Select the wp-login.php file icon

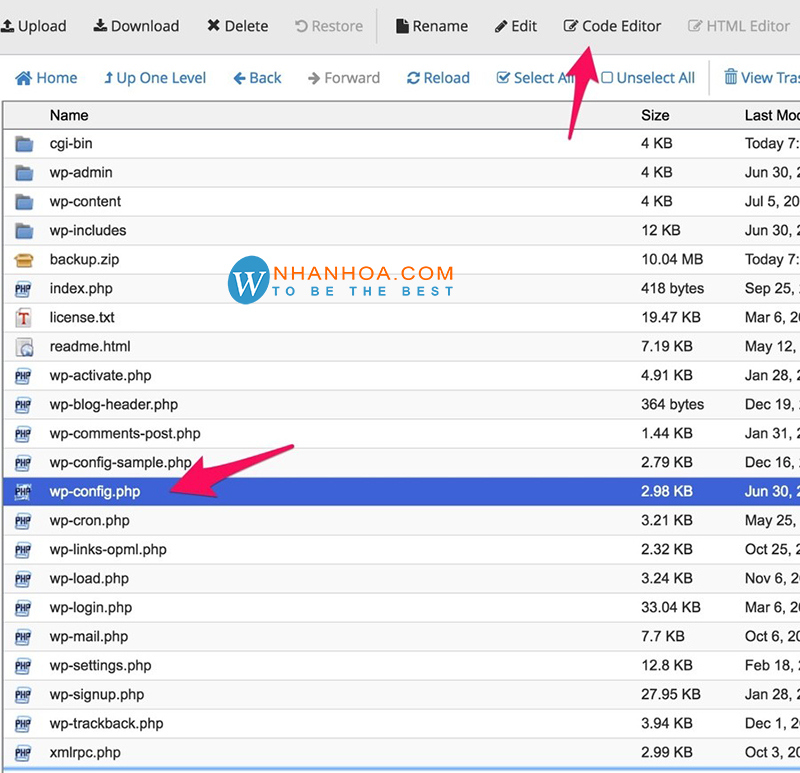(23, 608)
